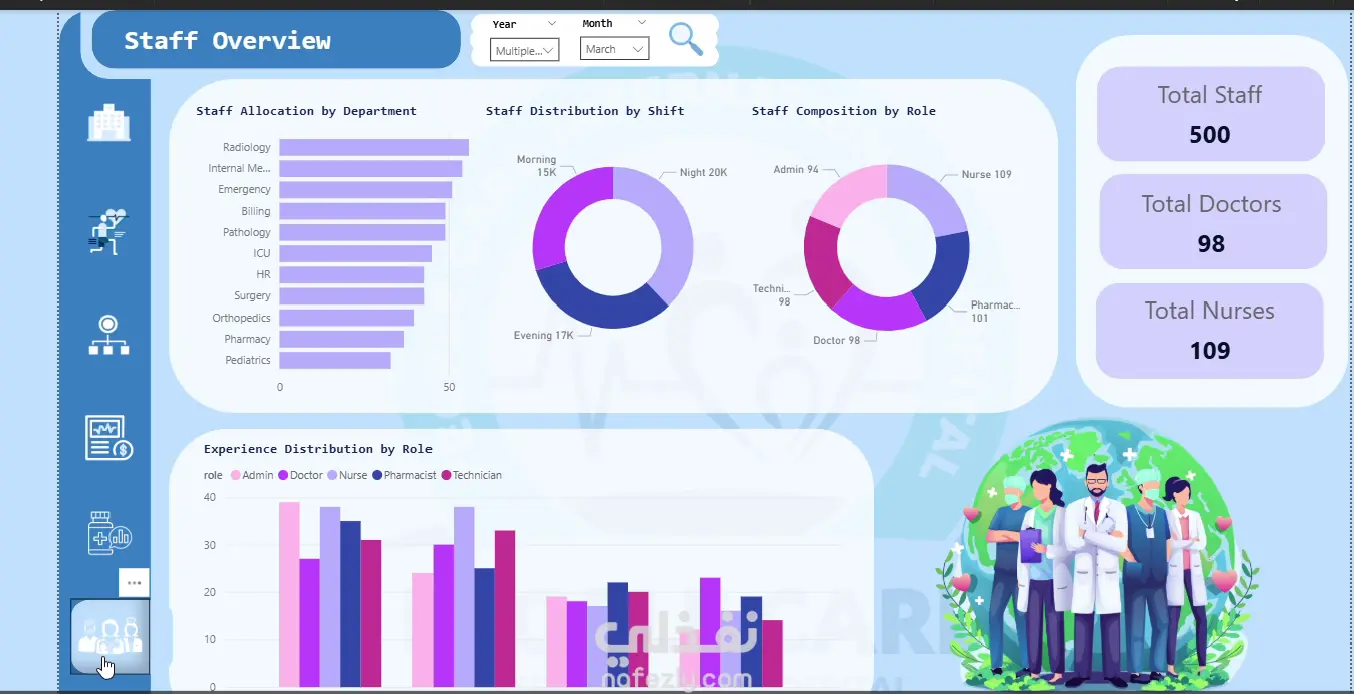
Task: Open the Year dropdown showing Multiple
Action: [x=524, y=50]
